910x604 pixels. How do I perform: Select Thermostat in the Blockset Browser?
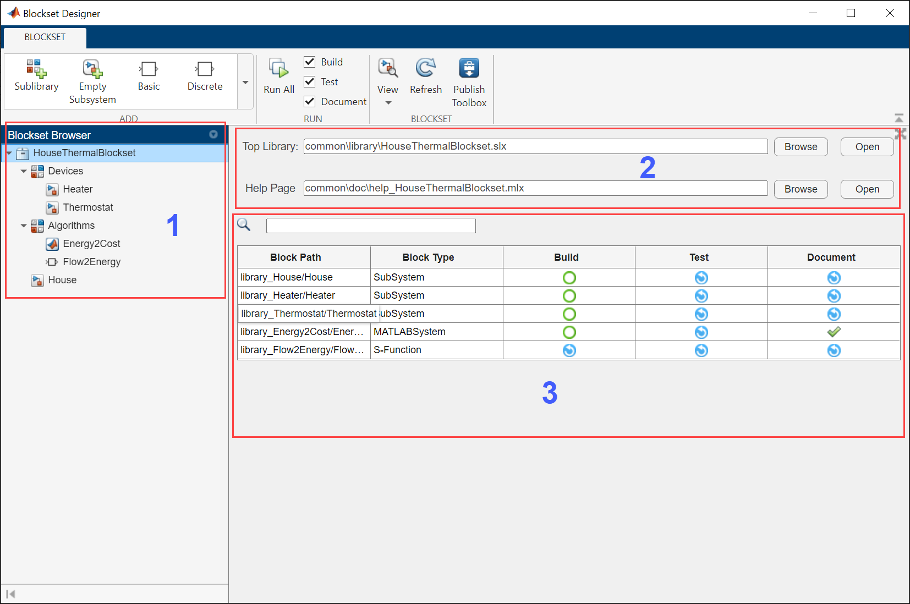tap(88, 207)
